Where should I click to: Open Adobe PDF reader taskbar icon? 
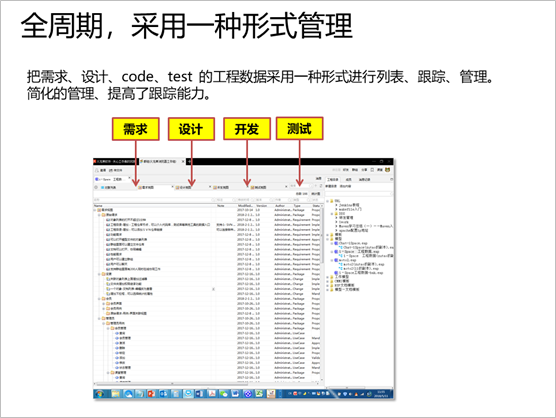click(212, 394)
